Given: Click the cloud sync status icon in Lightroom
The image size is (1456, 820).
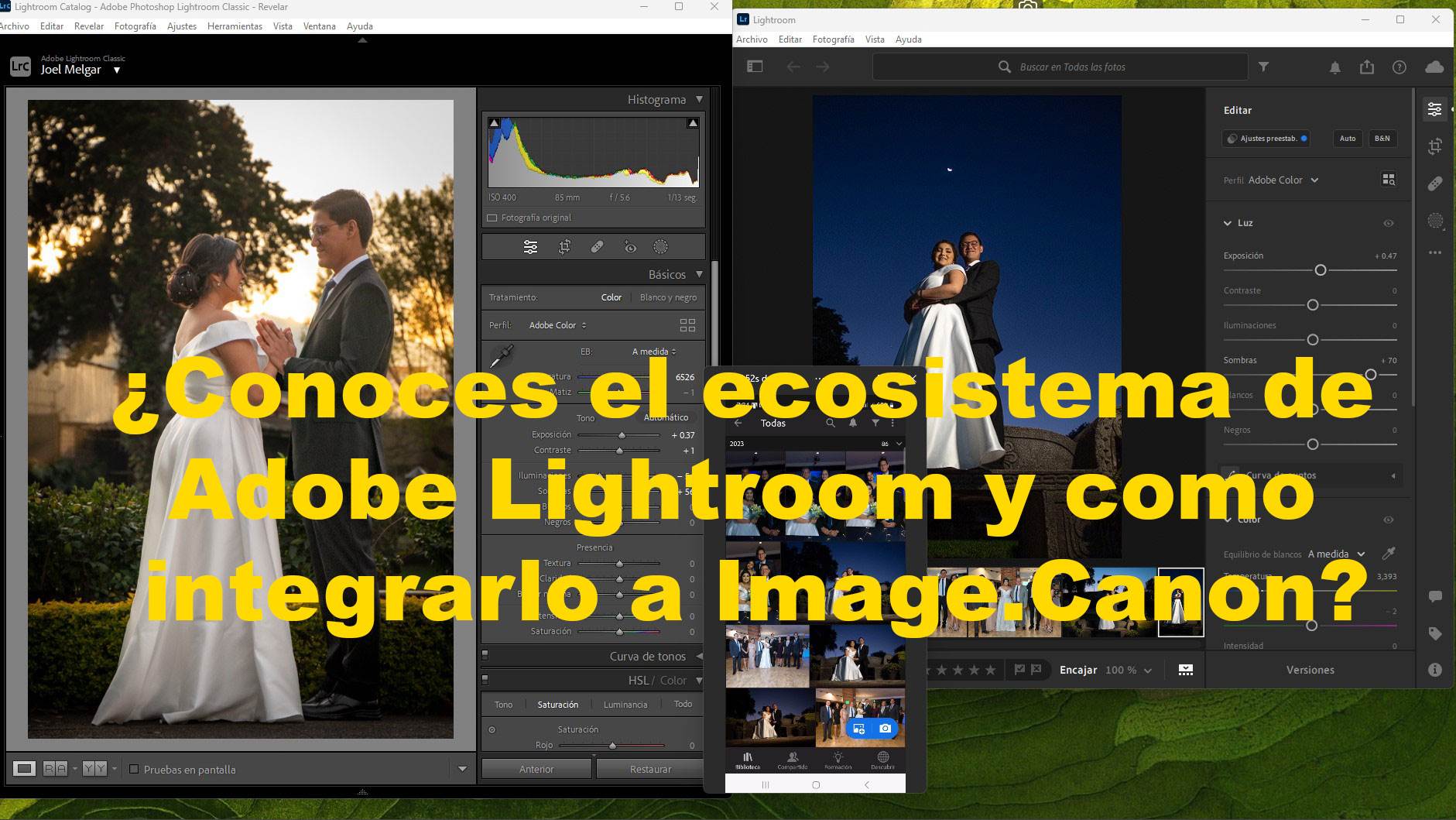Looking at the screenshot, I should (x=1434, y=67).
